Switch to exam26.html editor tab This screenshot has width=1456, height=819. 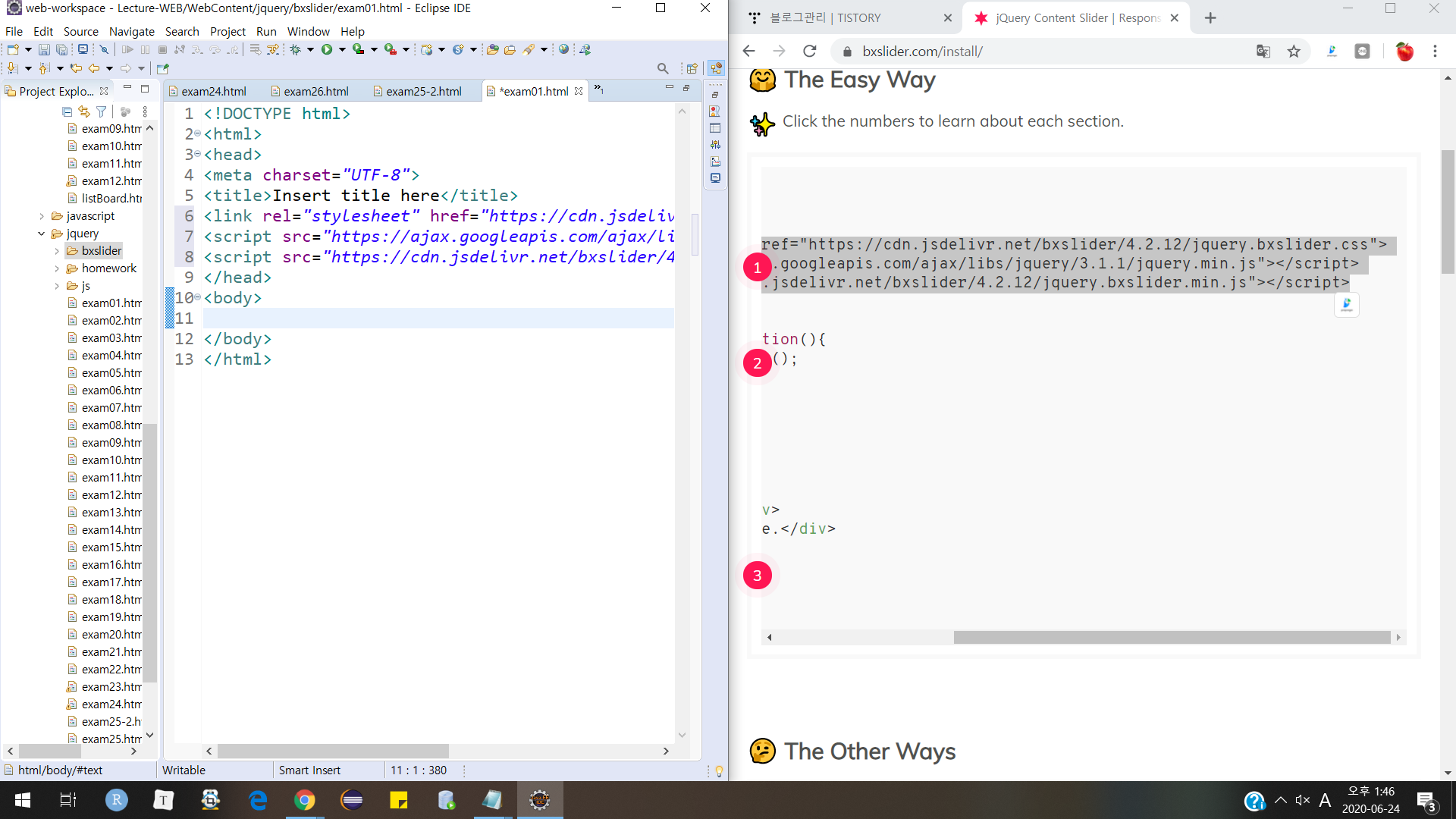(x=315, y=91)
